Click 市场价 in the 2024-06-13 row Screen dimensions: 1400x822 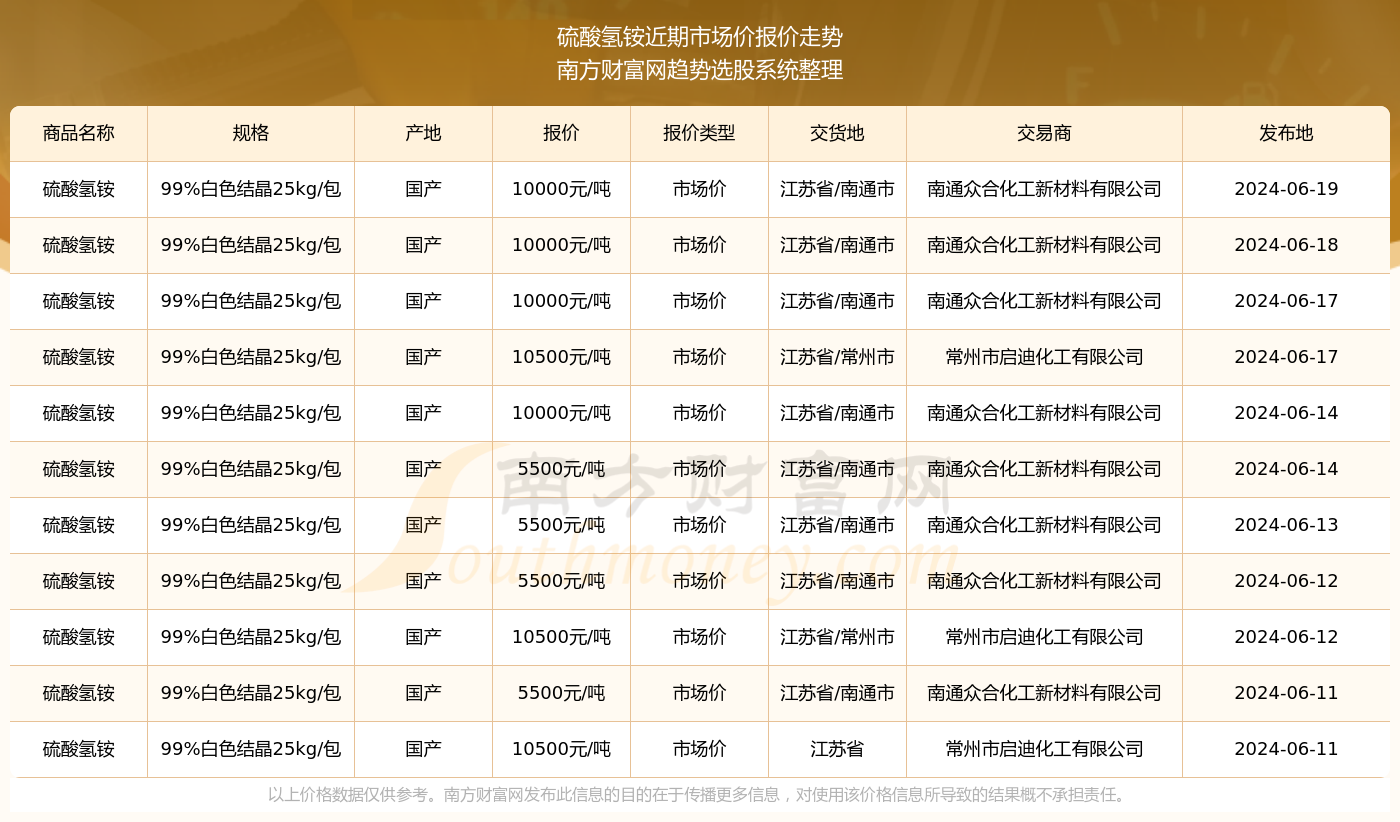[699, 525]
